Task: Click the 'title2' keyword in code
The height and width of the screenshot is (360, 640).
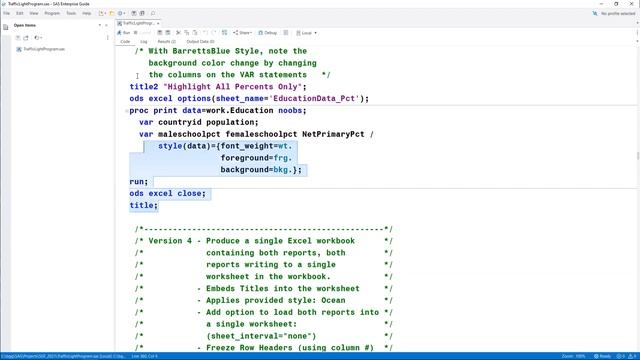Action: pos(144,87)
